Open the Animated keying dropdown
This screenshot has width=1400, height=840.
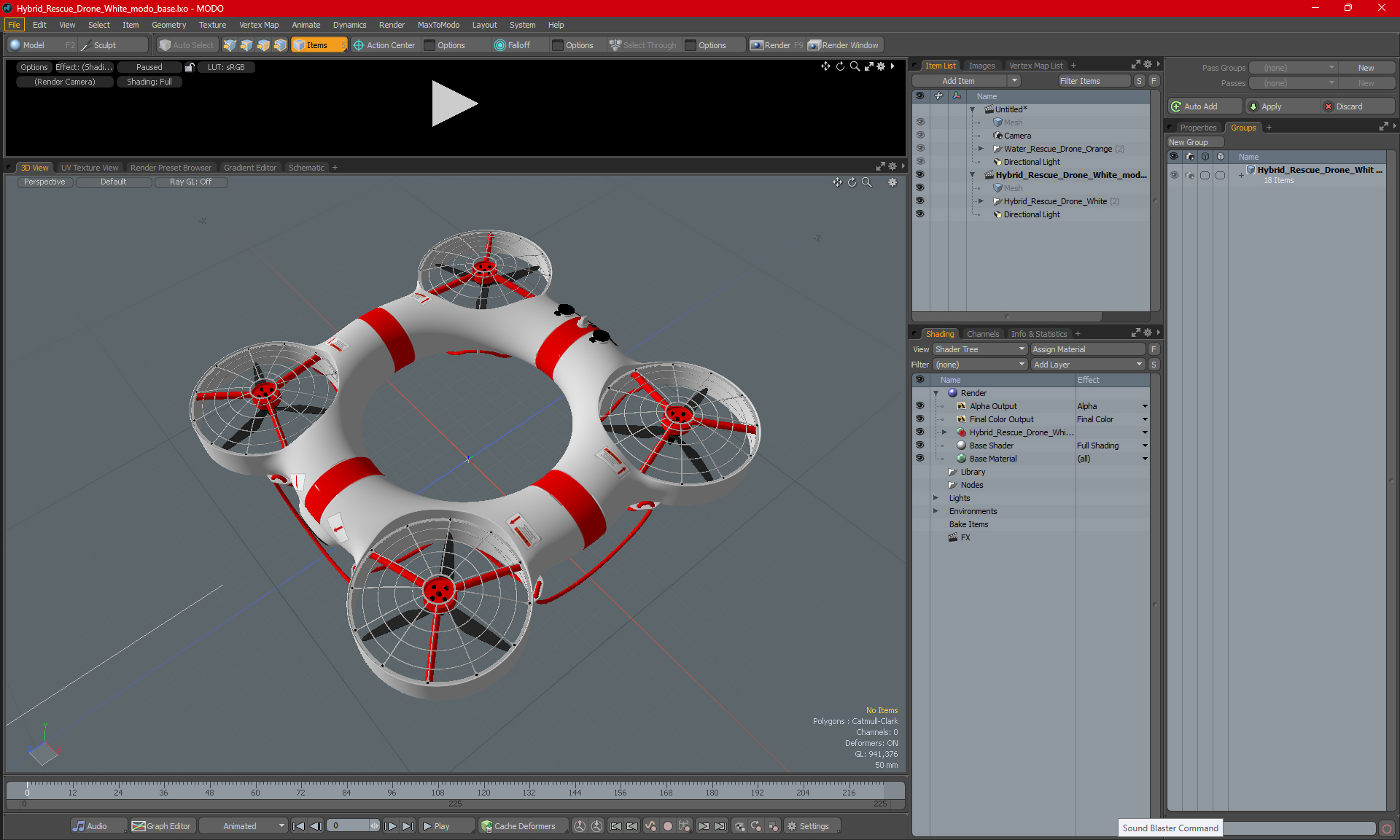[244, 826]
